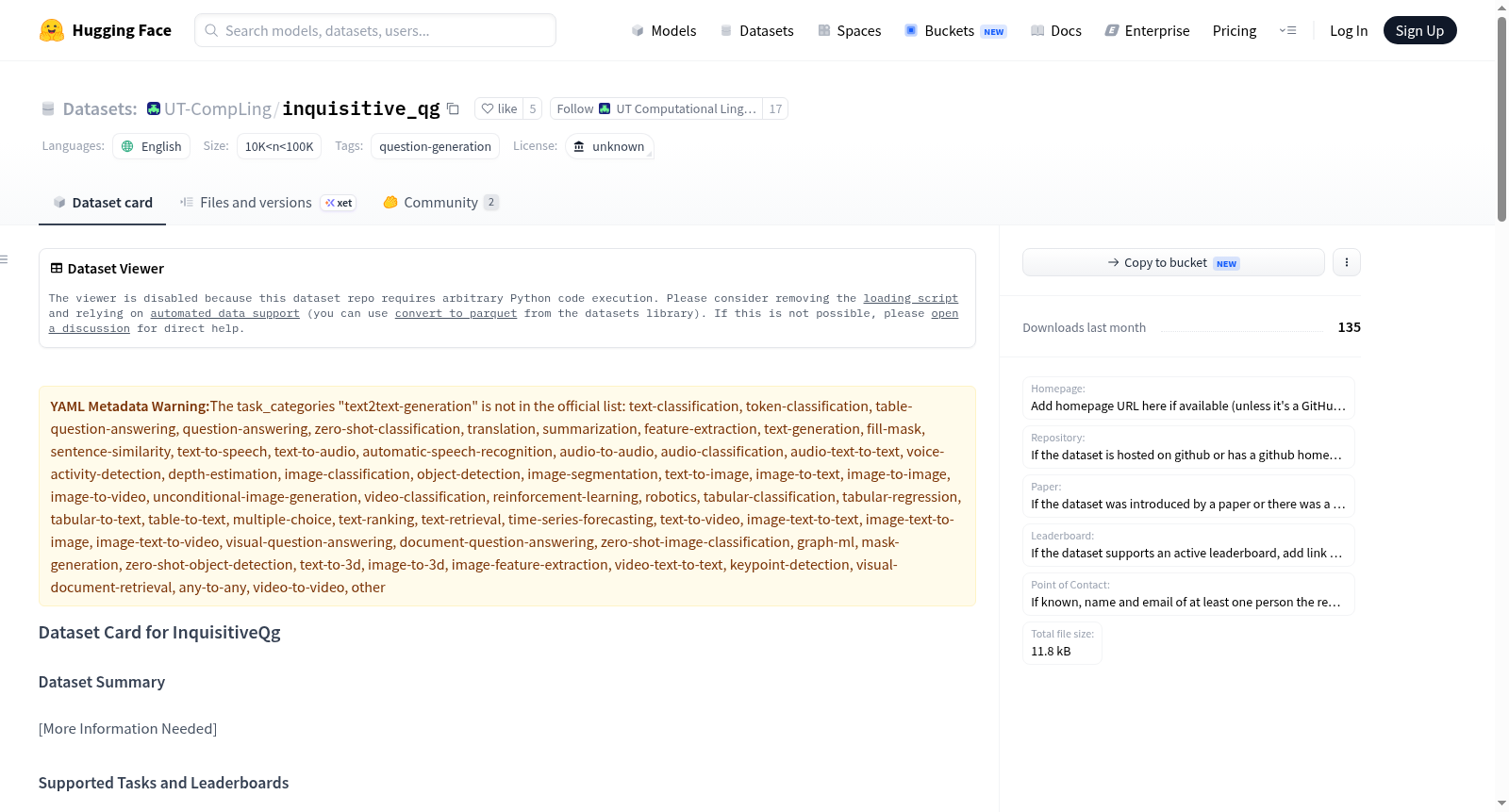The width and height of the screenshot is (1509, 812).
Task: Click the unknown license tag
Action: click(x=609, y=146)
